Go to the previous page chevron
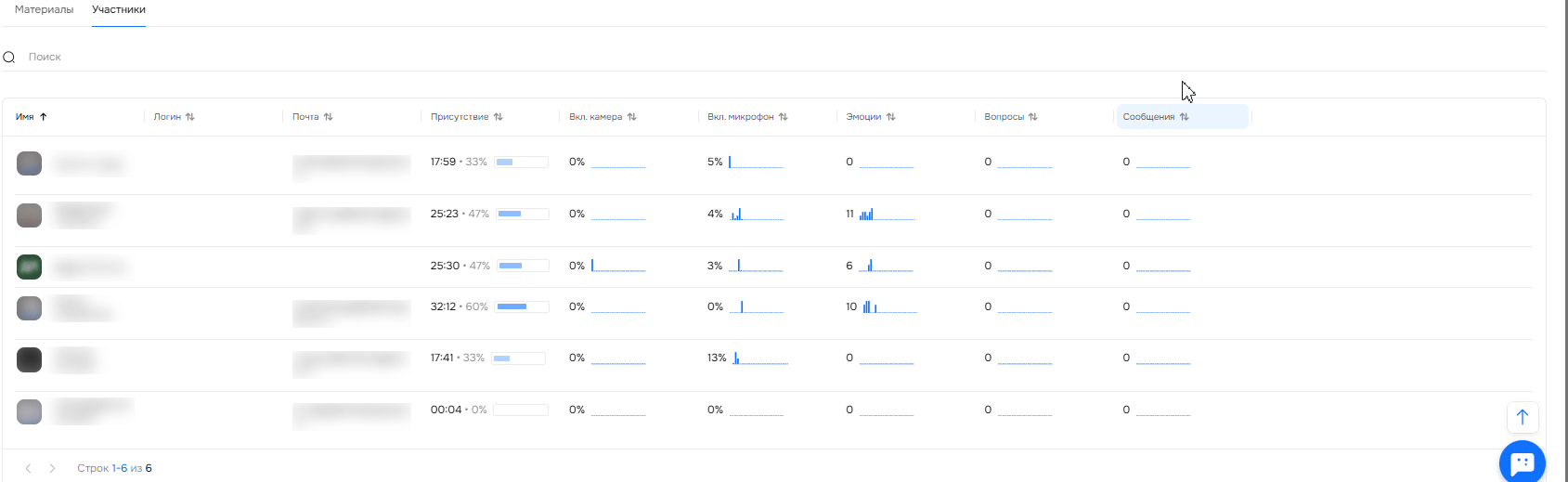Image resolution: width=1568 pixels, height=482 pixels. point(28,468)
